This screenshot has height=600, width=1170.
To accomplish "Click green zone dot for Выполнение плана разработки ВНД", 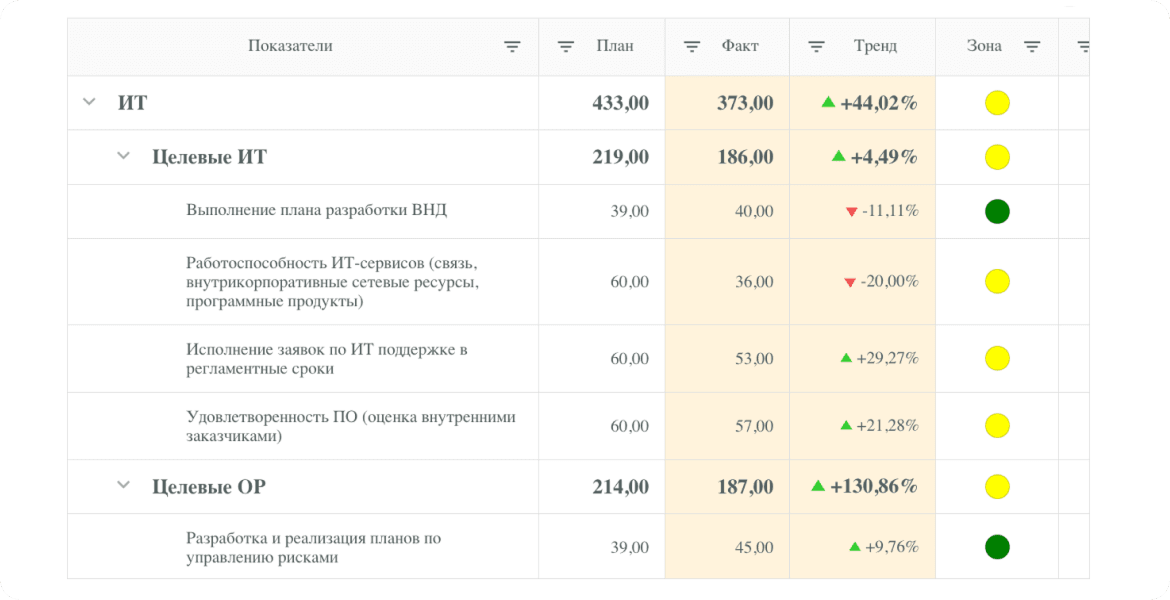I will click(998, 211).
